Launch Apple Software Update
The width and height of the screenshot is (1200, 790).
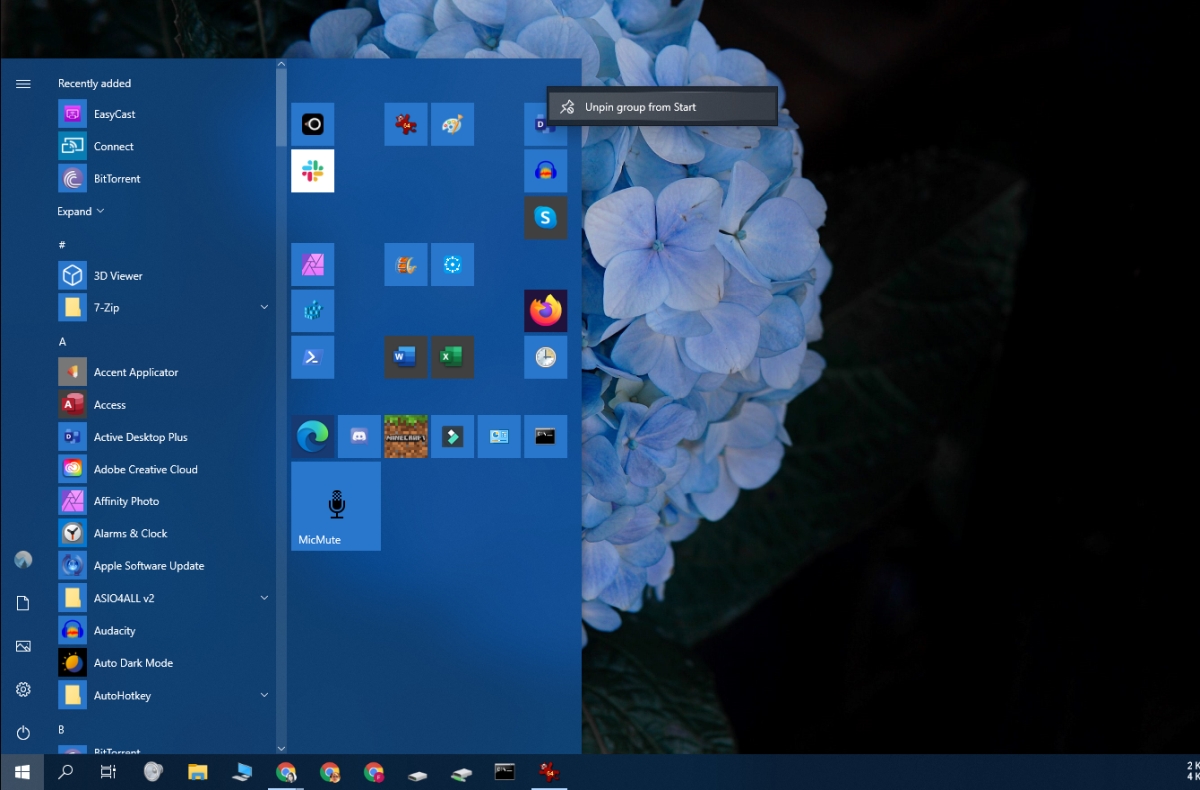coord(163,566)
